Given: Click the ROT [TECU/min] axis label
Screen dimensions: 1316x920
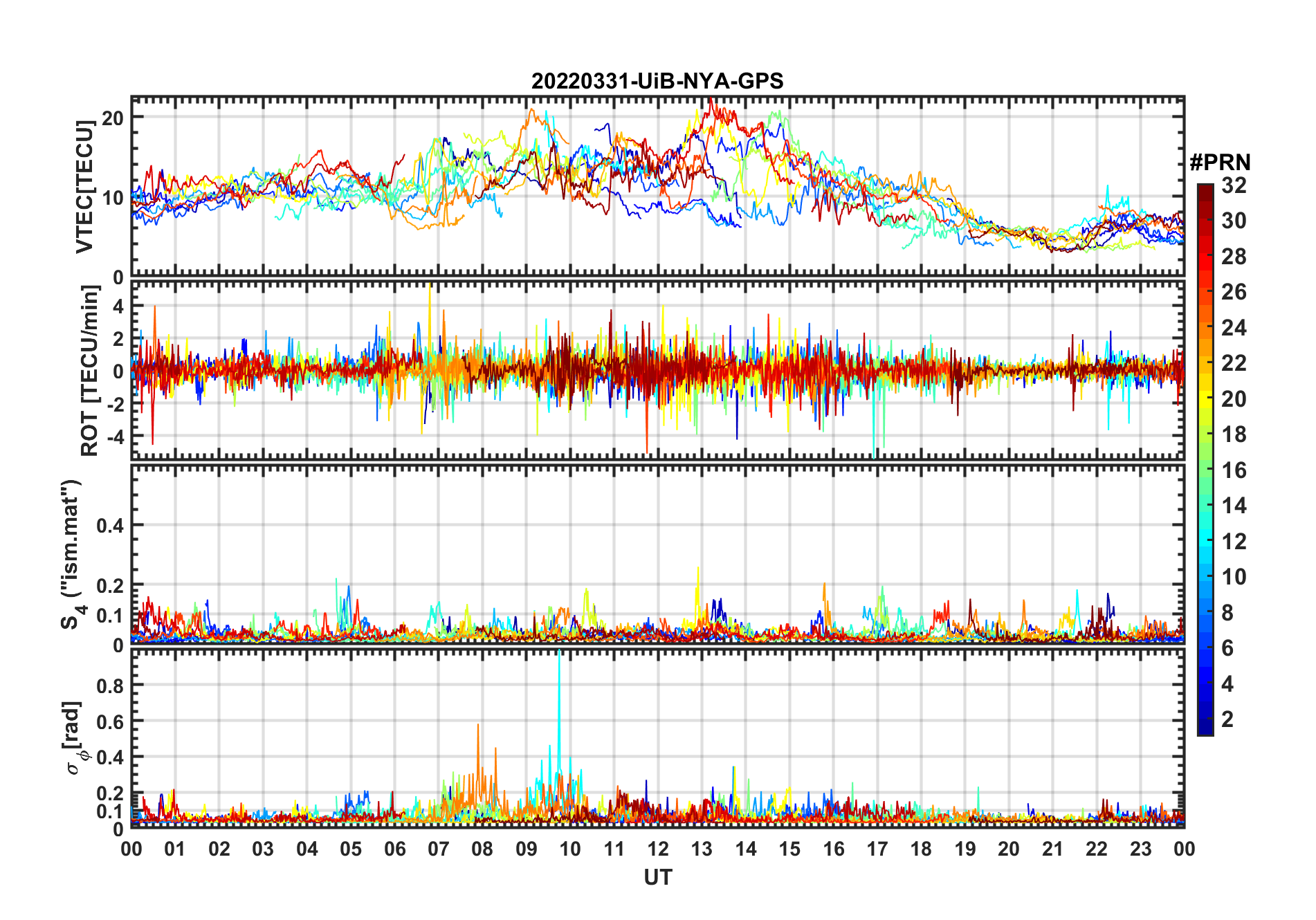Looking at the screenshot, I should 89,370.
